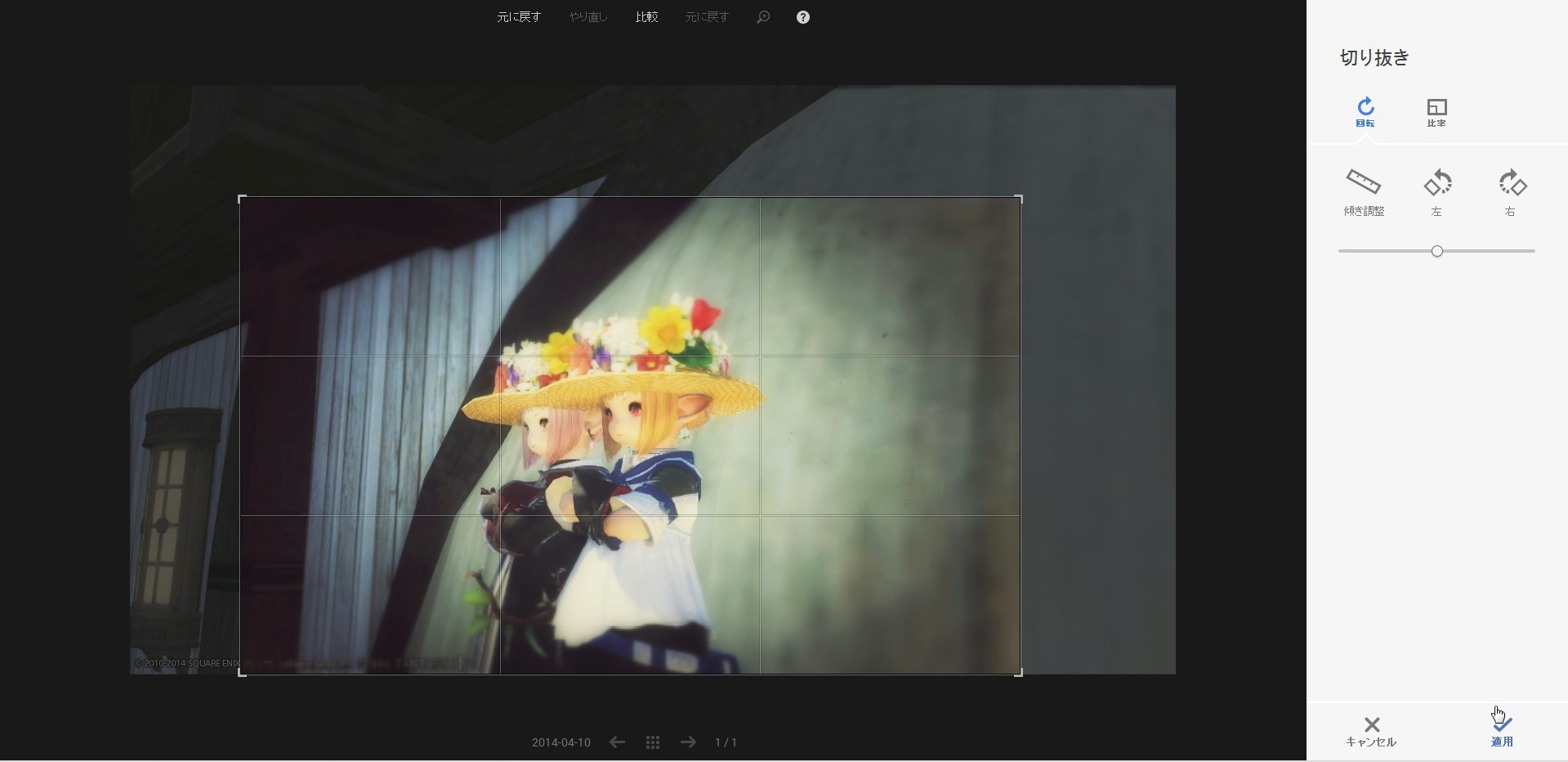Image resolution: width=1568 pixels, height=762 pixels.
Task: Open the zoom magnifier tool
Action: 763,17
